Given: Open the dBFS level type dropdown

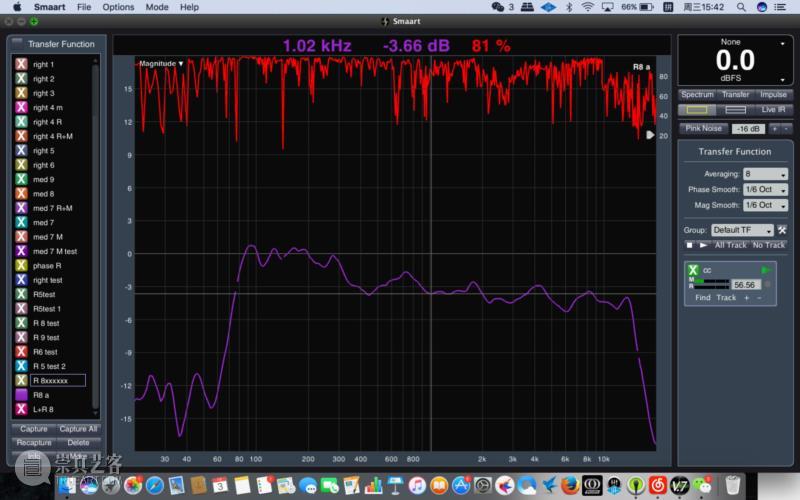Looking at the screenshot, I should [x=782, y=80].
